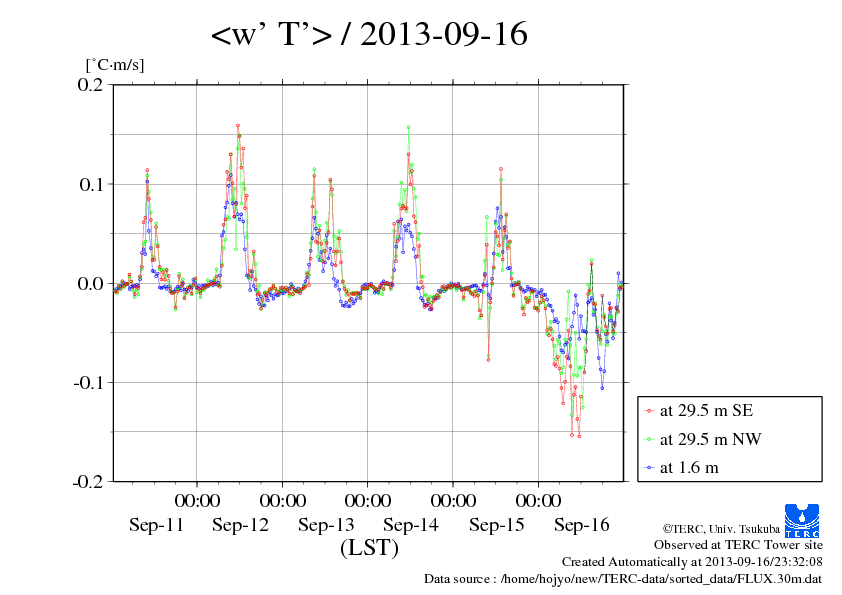842x595 pixels.
Task: Click the legend entry "at 29.5 m NW"
Action: click(x=710, y=439)
